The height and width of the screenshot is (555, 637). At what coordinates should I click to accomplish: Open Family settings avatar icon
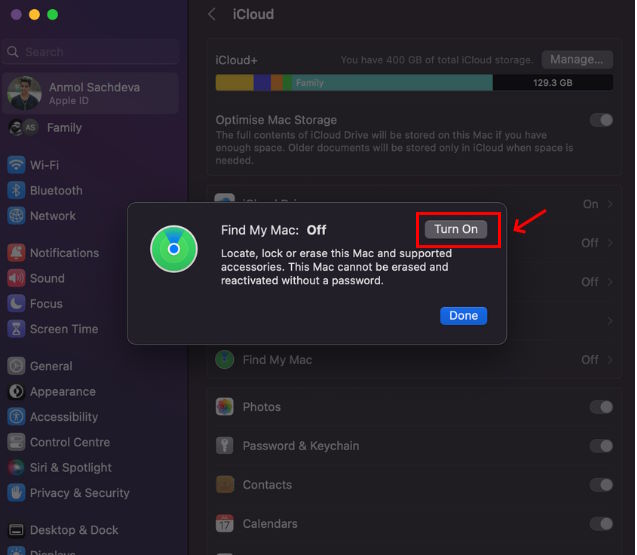(24, 128)
